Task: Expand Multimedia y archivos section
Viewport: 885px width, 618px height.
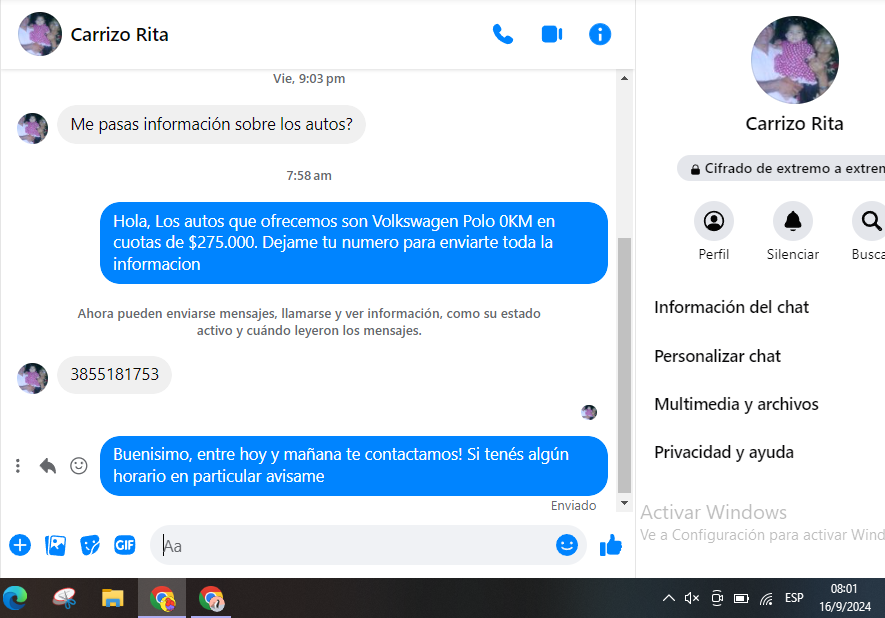Action: 736,404
